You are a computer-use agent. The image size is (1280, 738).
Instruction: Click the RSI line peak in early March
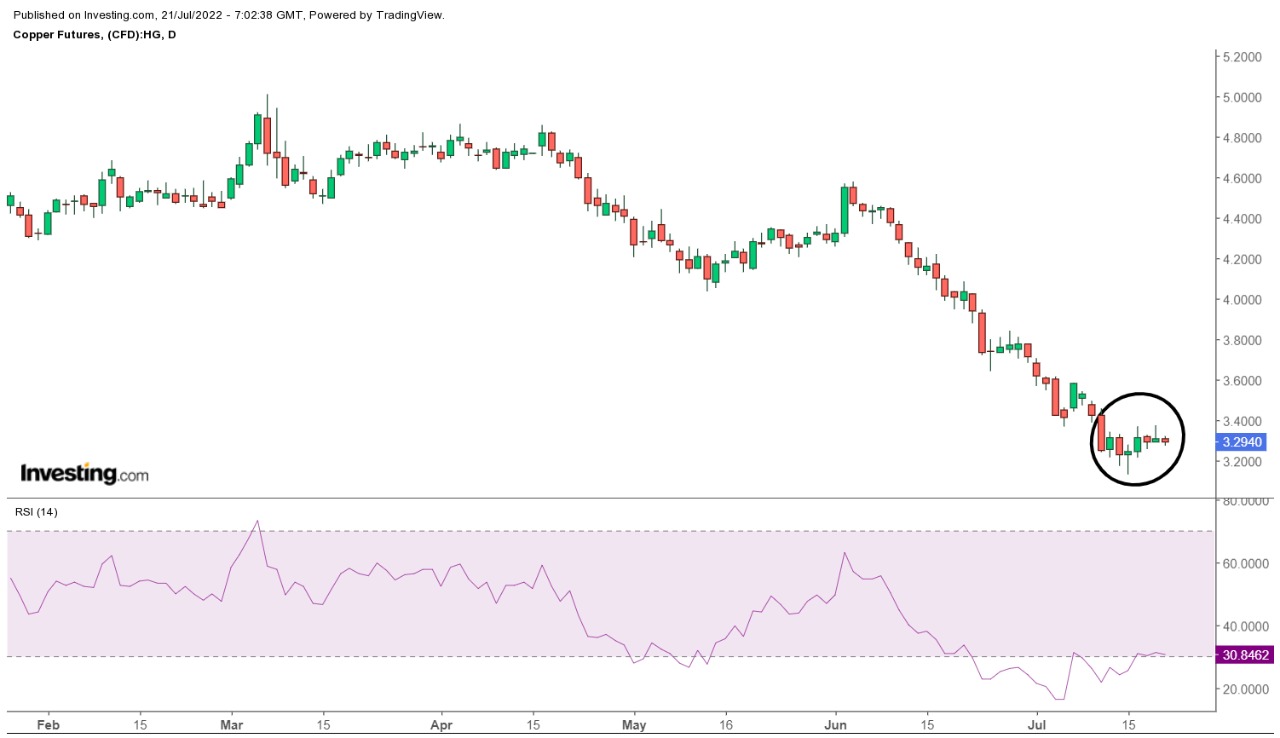point(257,521)
